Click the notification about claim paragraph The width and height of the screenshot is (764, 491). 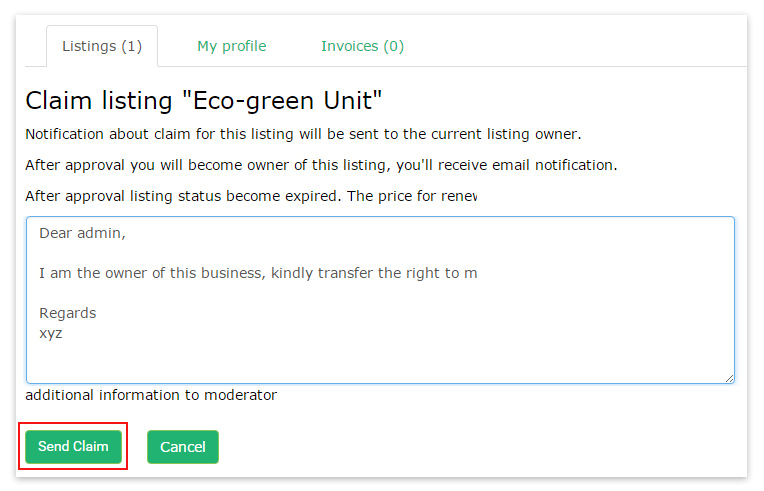point(302,134)
